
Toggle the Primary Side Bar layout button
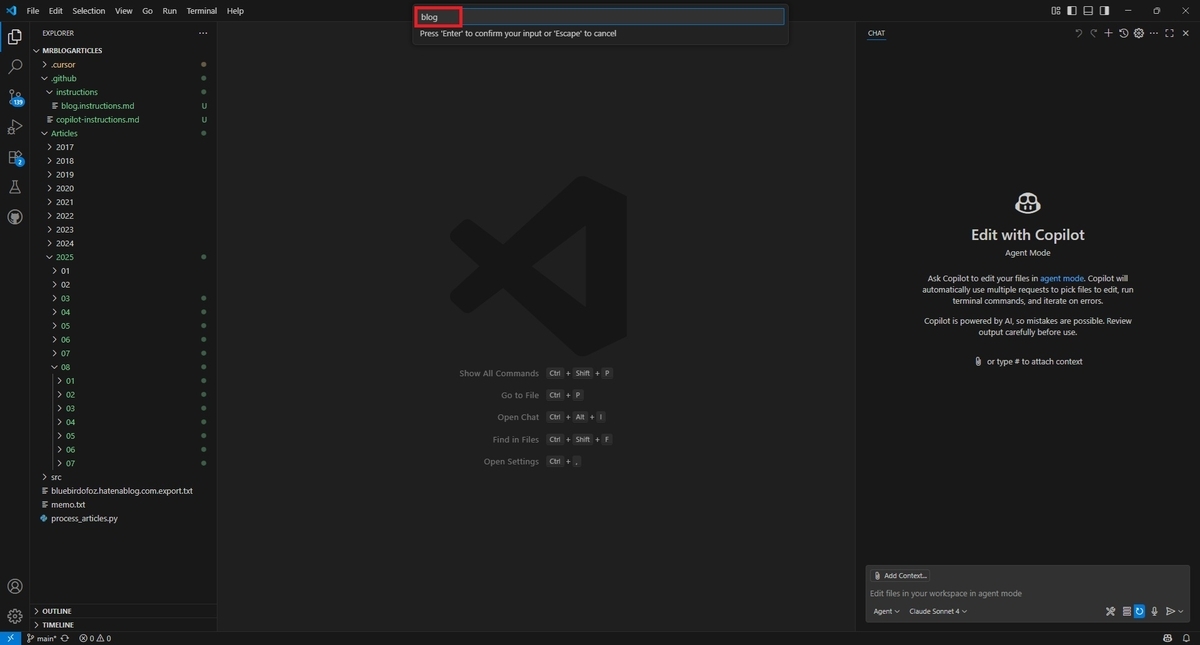pyautogui.click(x=1072, y=11)
